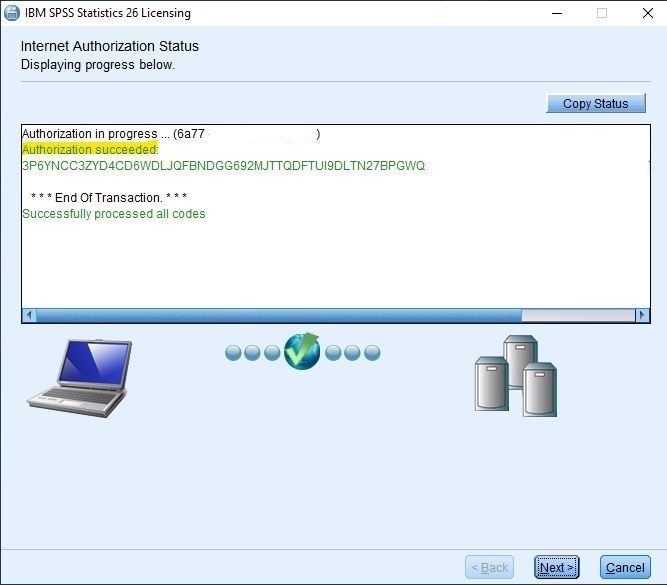Image resolution: width=667 pixels, height=585 pixels.
Task: Minimize the Licensing window
Action: [557, 13]
